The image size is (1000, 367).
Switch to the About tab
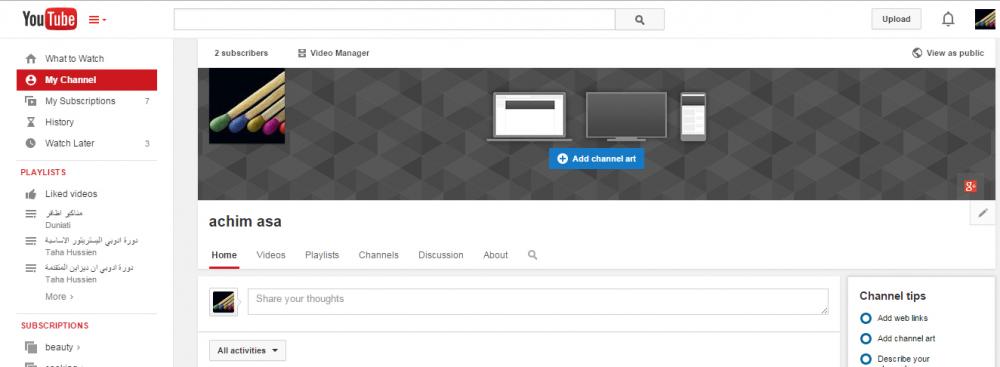click(496, 255)
